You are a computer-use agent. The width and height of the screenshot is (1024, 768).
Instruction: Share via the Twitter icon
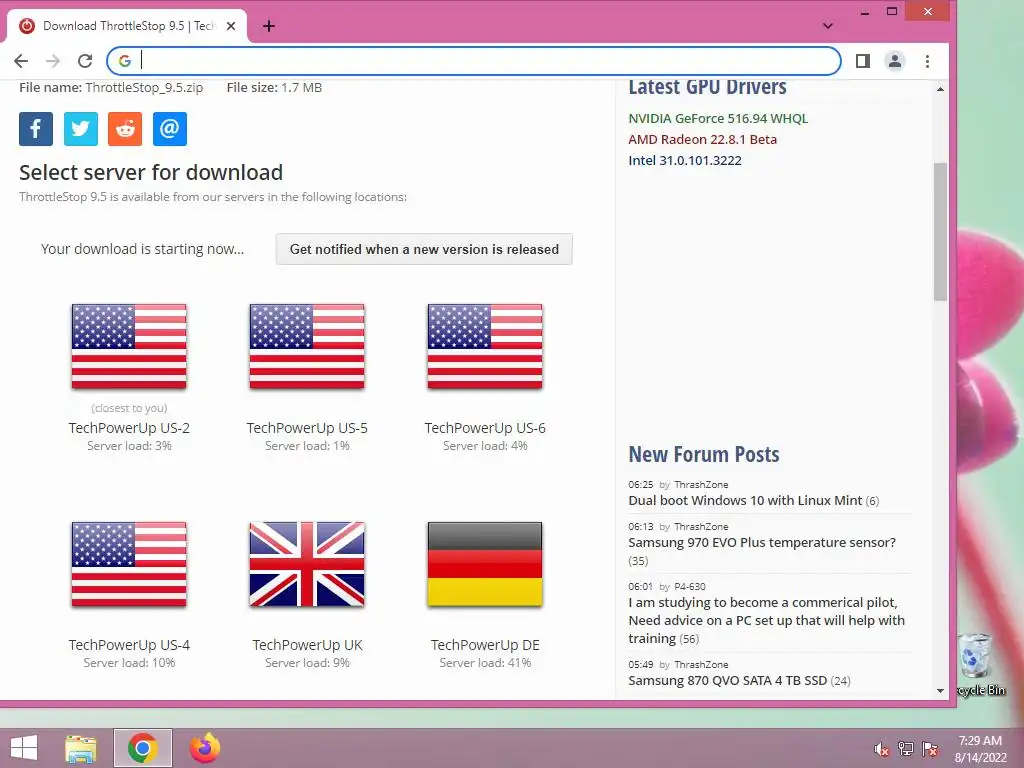click(x=80, y=129)
